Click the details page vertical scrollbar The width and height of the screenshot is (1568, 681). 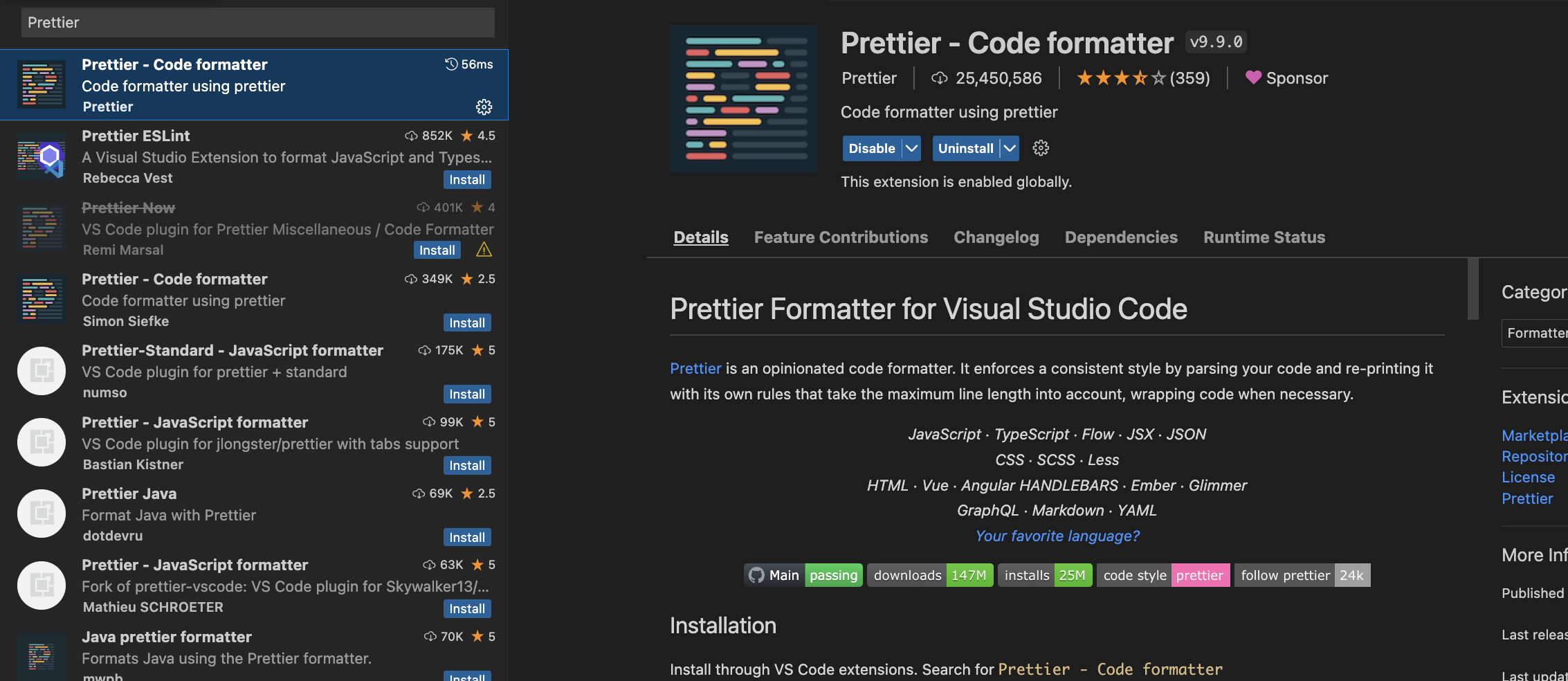click(x=1473, y=289)
